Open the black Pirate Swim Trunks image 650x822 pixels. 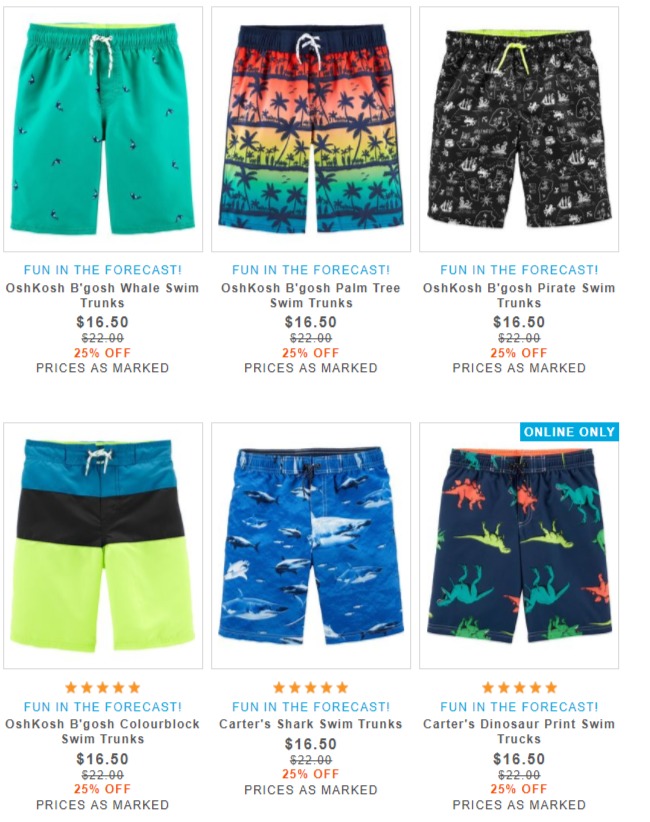coord(519,129)
